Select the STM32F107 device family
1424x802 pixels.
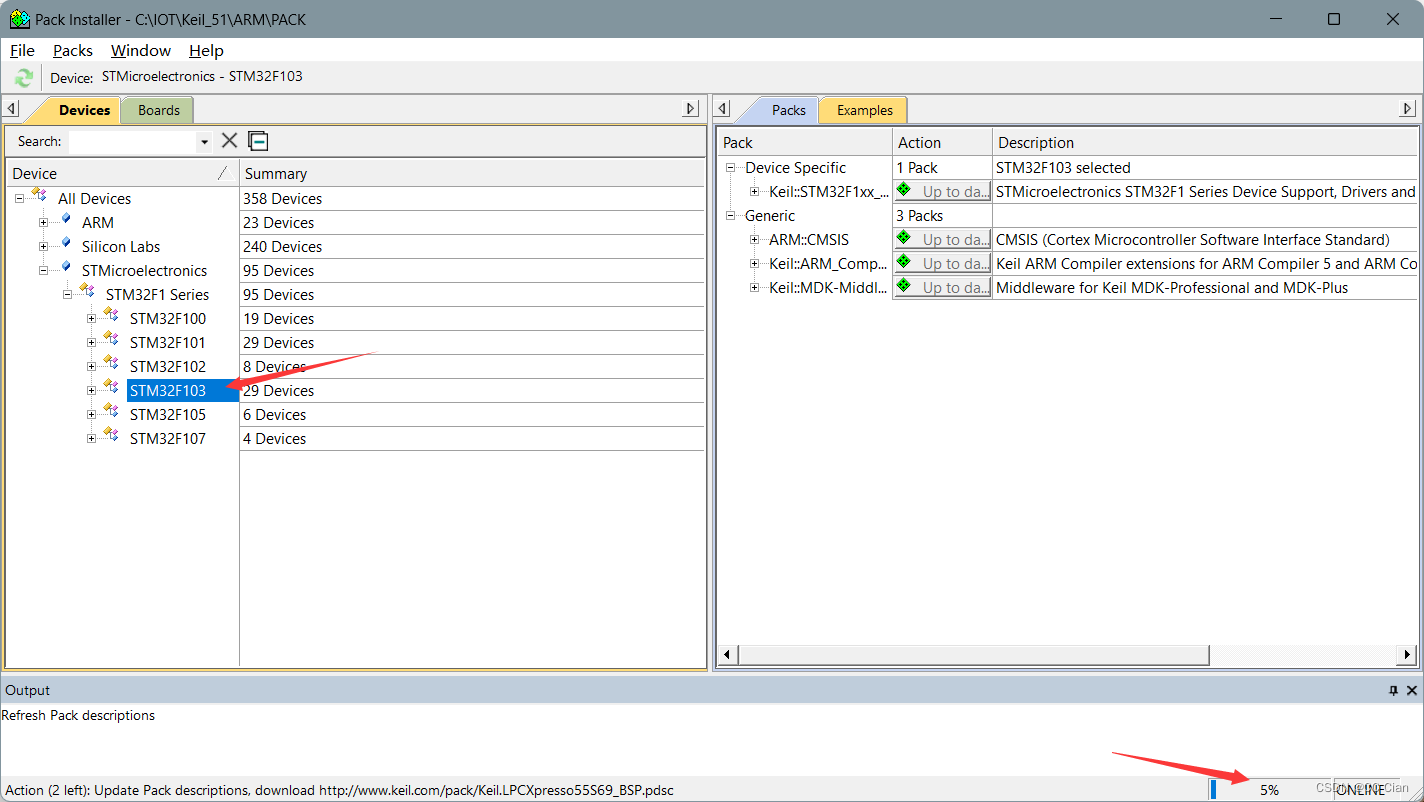(168, 439)
